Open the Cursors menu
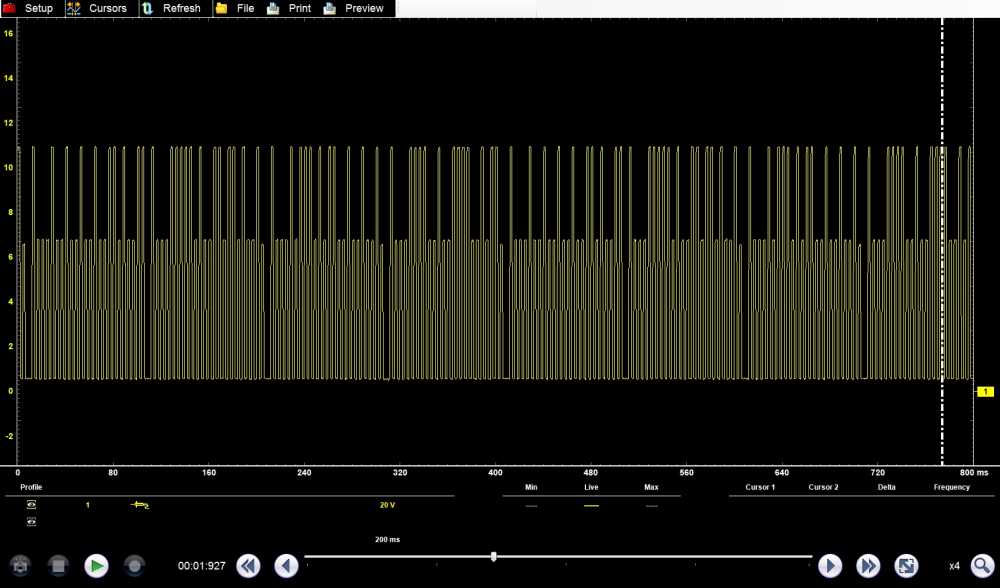Viewport: 1000px width, 588px height. pyautogui.click(x=98, y=8)
